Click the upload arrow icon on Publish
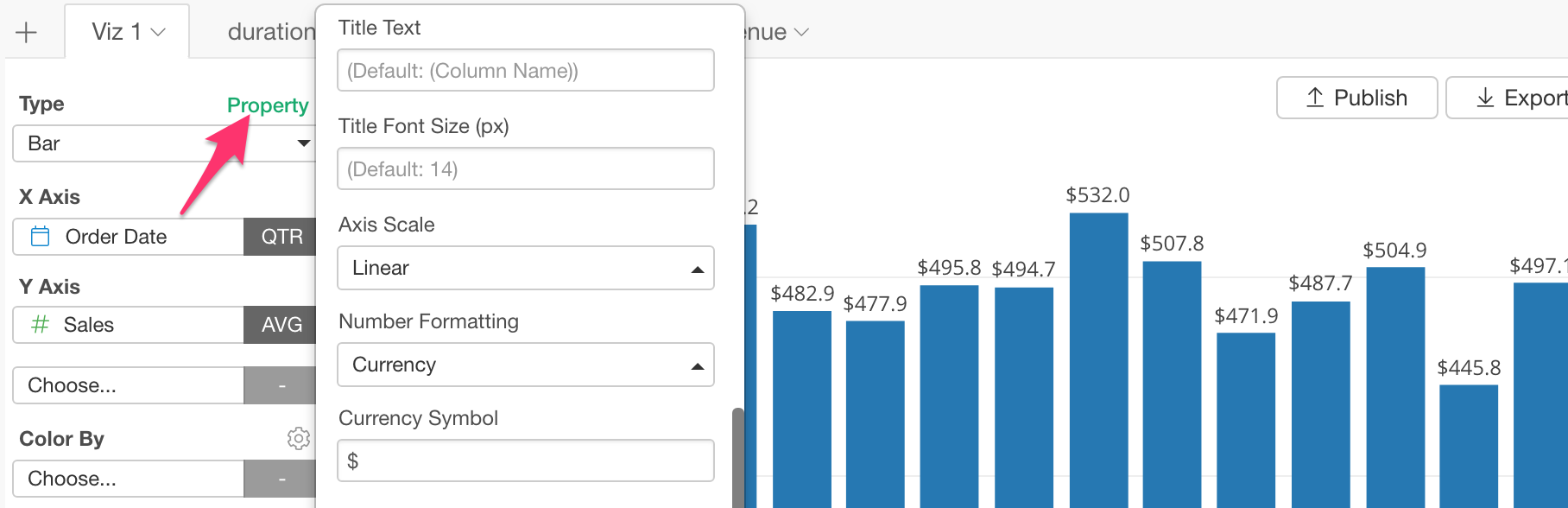The width and height of the screenshot is (1568, 508). click(x=1315, y=98)
